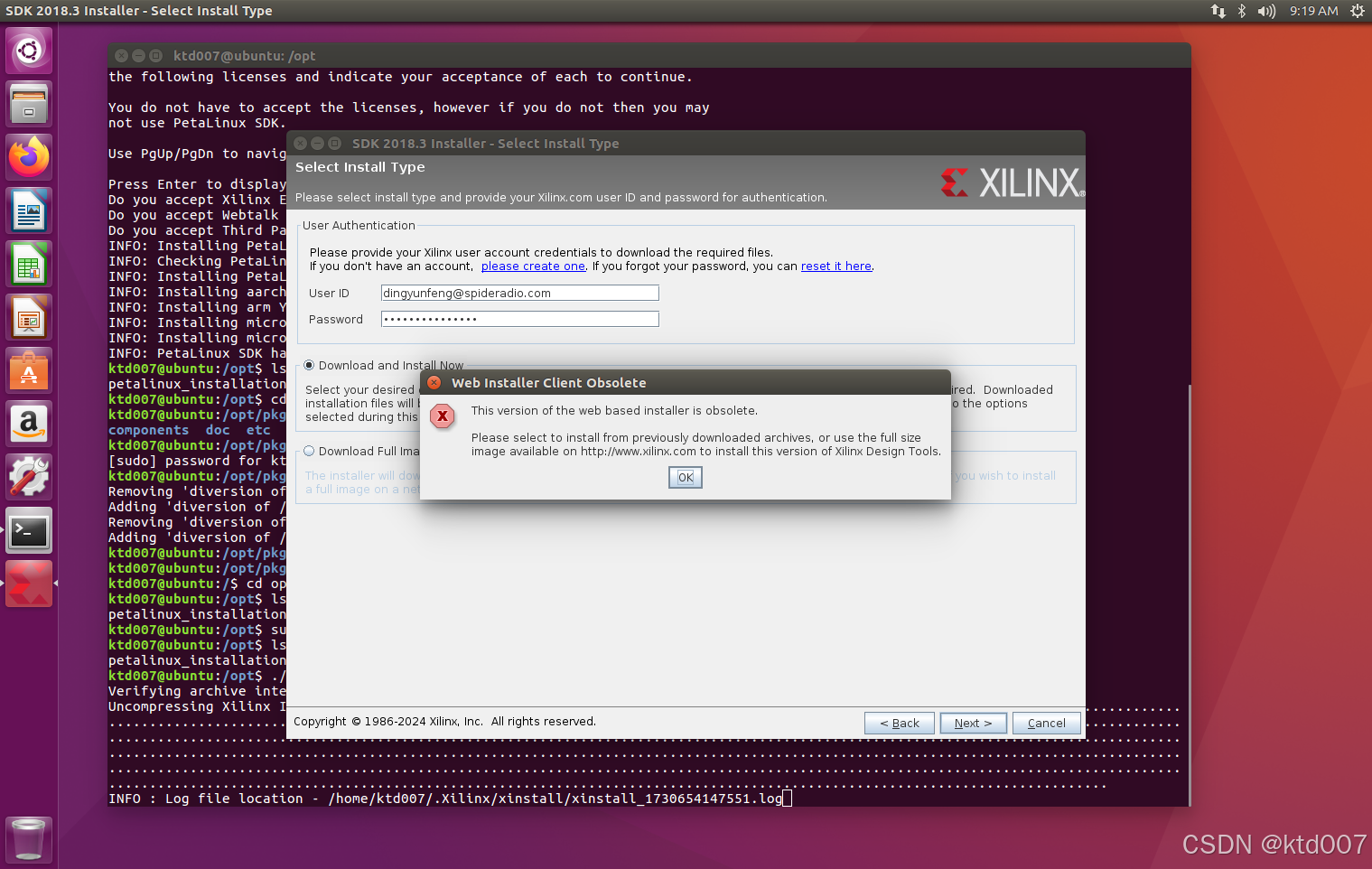Click Cancel in the installer
Viewport: 1372px width, 869px height.
pos(1047,723)
